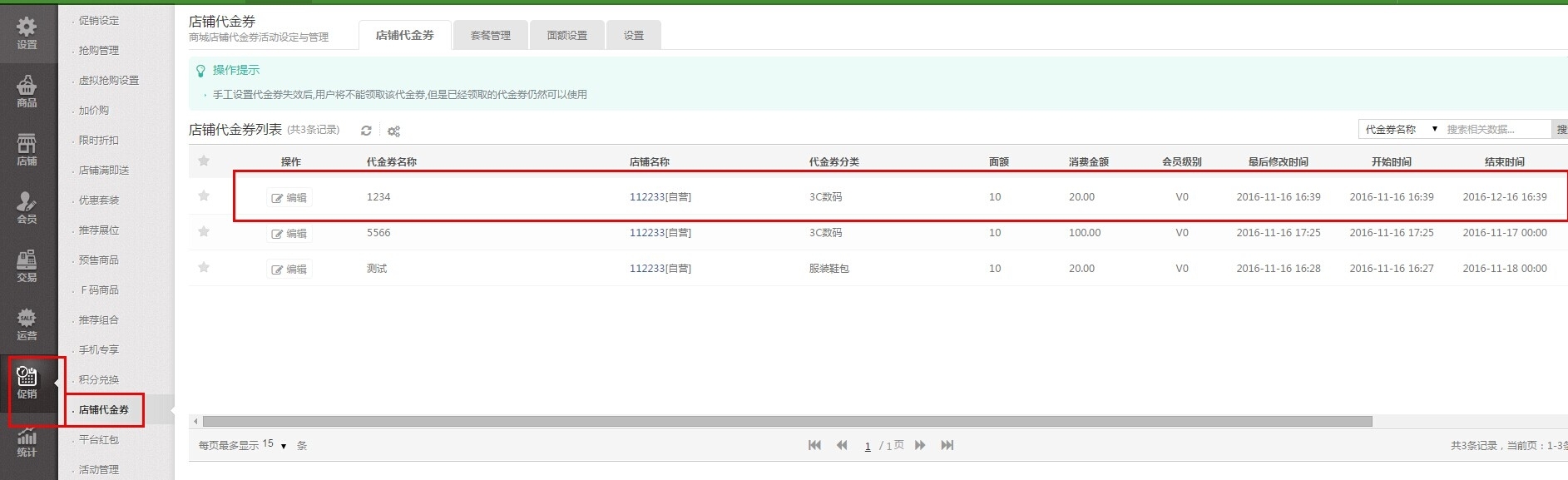Click the star icon in table header
Image resolution: width=1568 pixels, height=480 pixels.
pyautogui.click(x=204, y=161)
